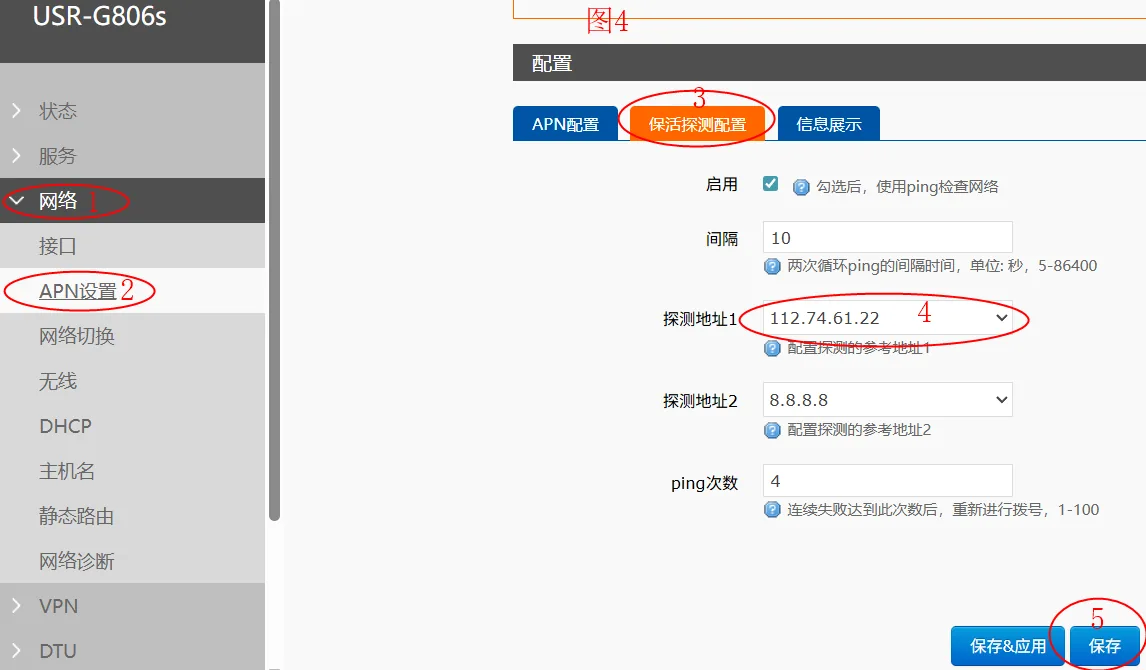Click the 保存 button

coord(1104,646)
